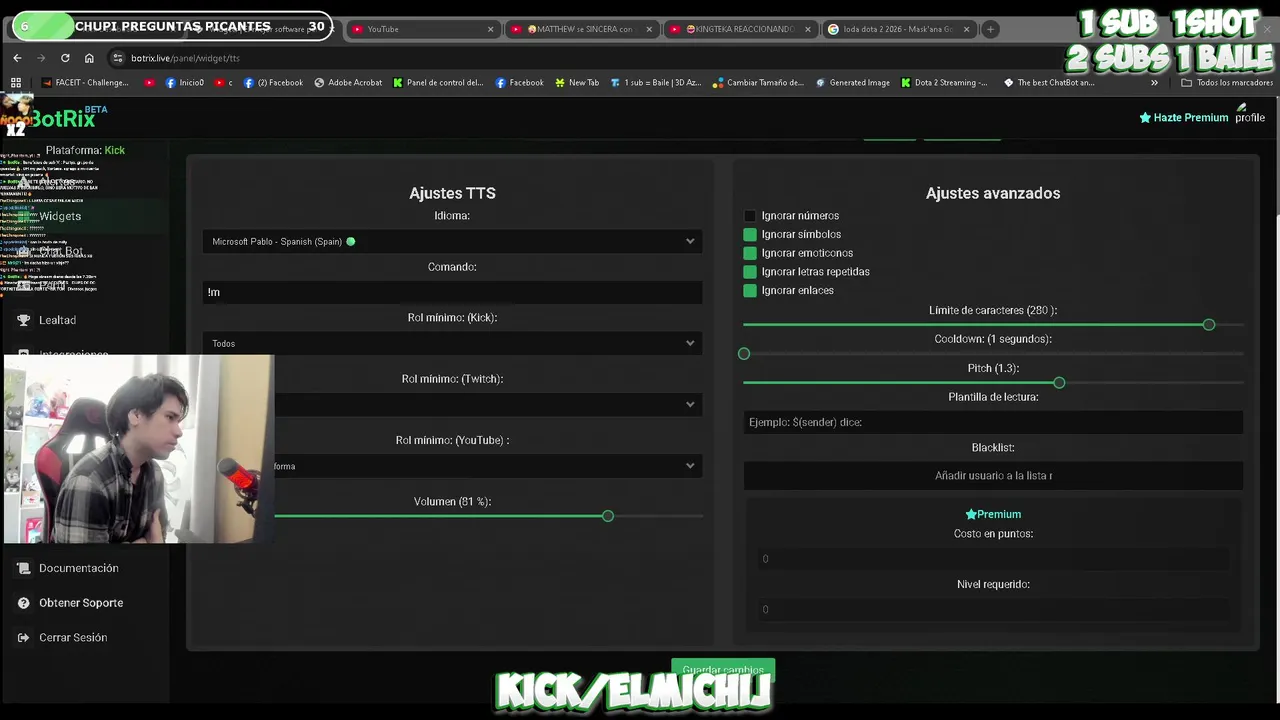
Task: Open the profile menu at top right
Action: (1250, 113)
